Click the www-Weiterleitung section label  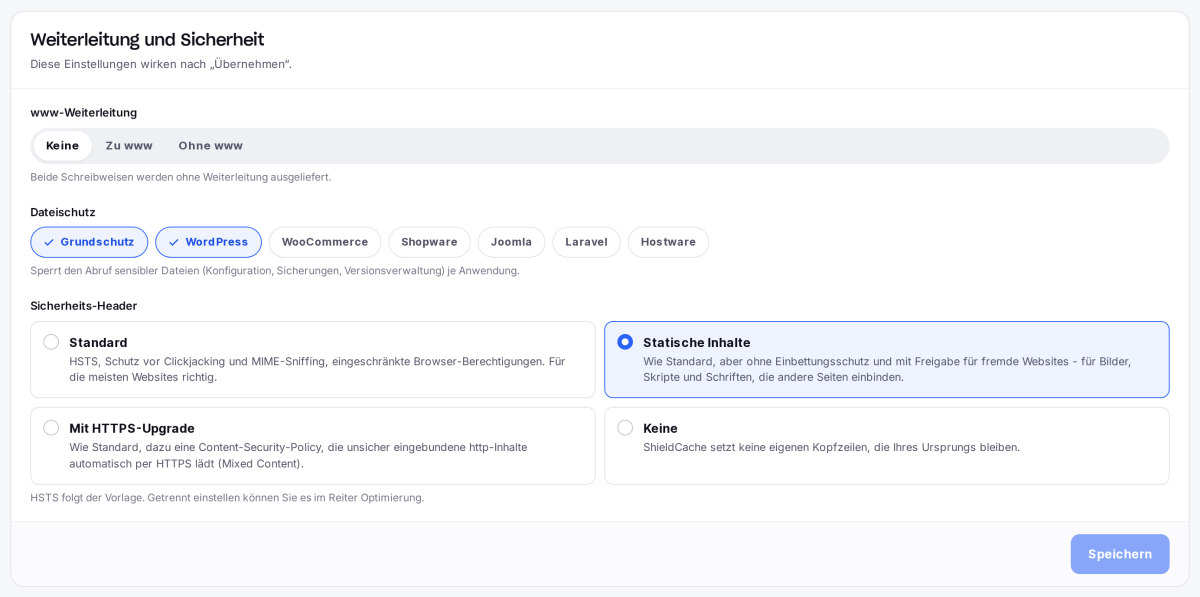click(84, 112)
